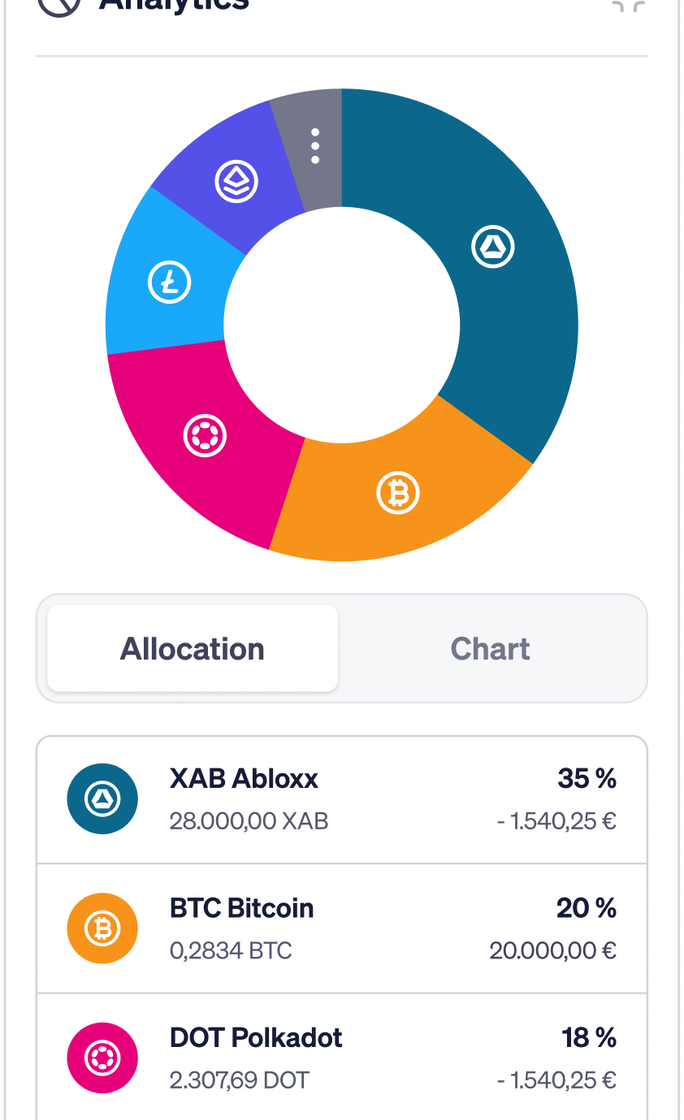
Task: Click the Analytics pie icon in the header
Action: pos(59,6)
